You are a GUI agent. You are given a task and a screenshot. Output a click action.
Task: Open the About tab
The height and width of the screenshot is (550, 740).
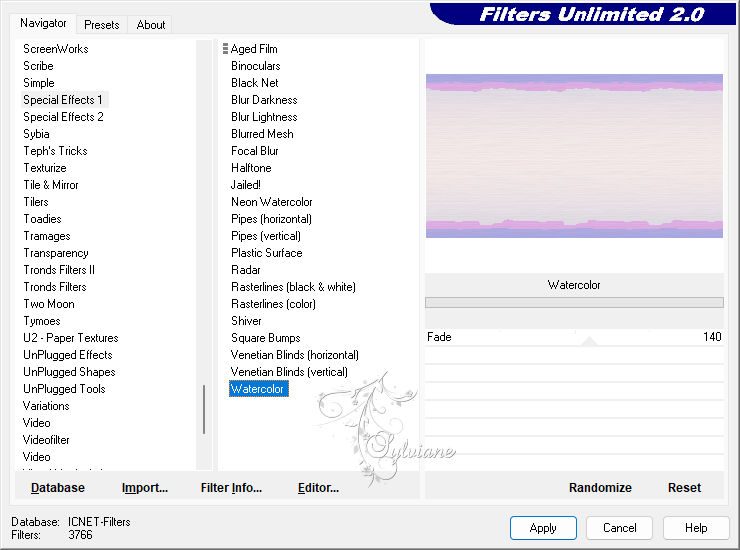(151, 25)
